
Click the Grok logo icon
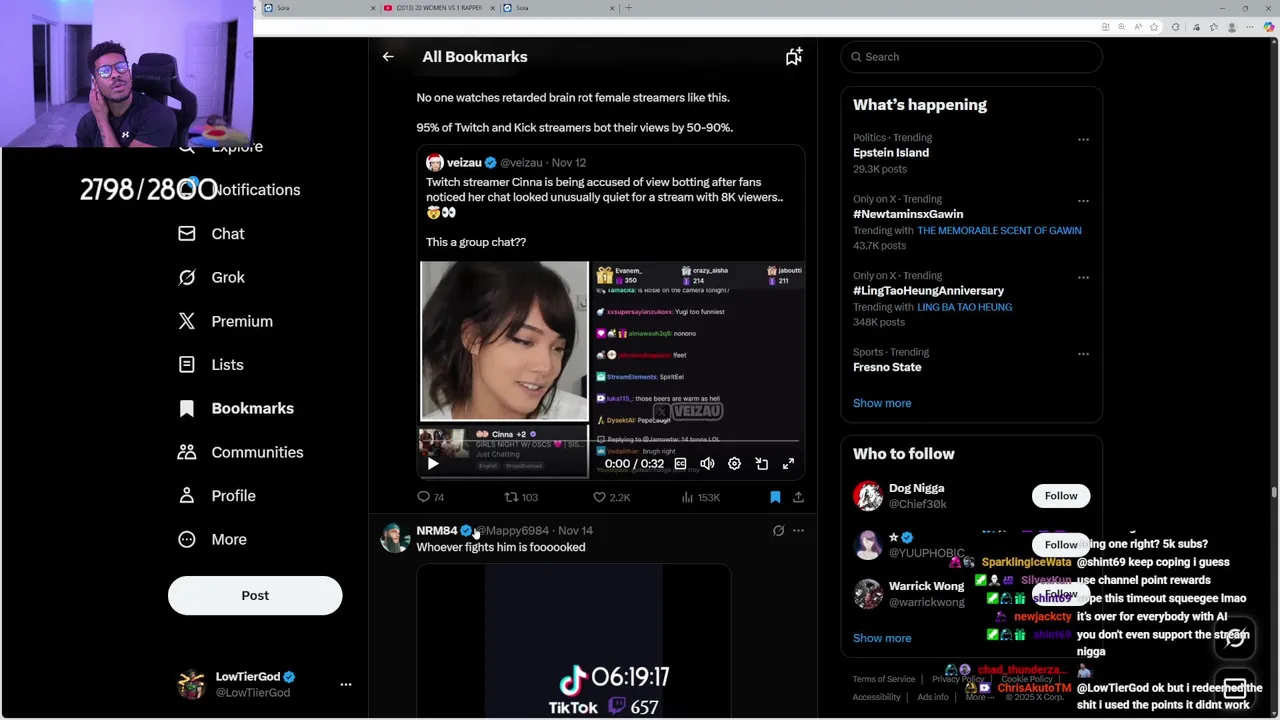187,277
